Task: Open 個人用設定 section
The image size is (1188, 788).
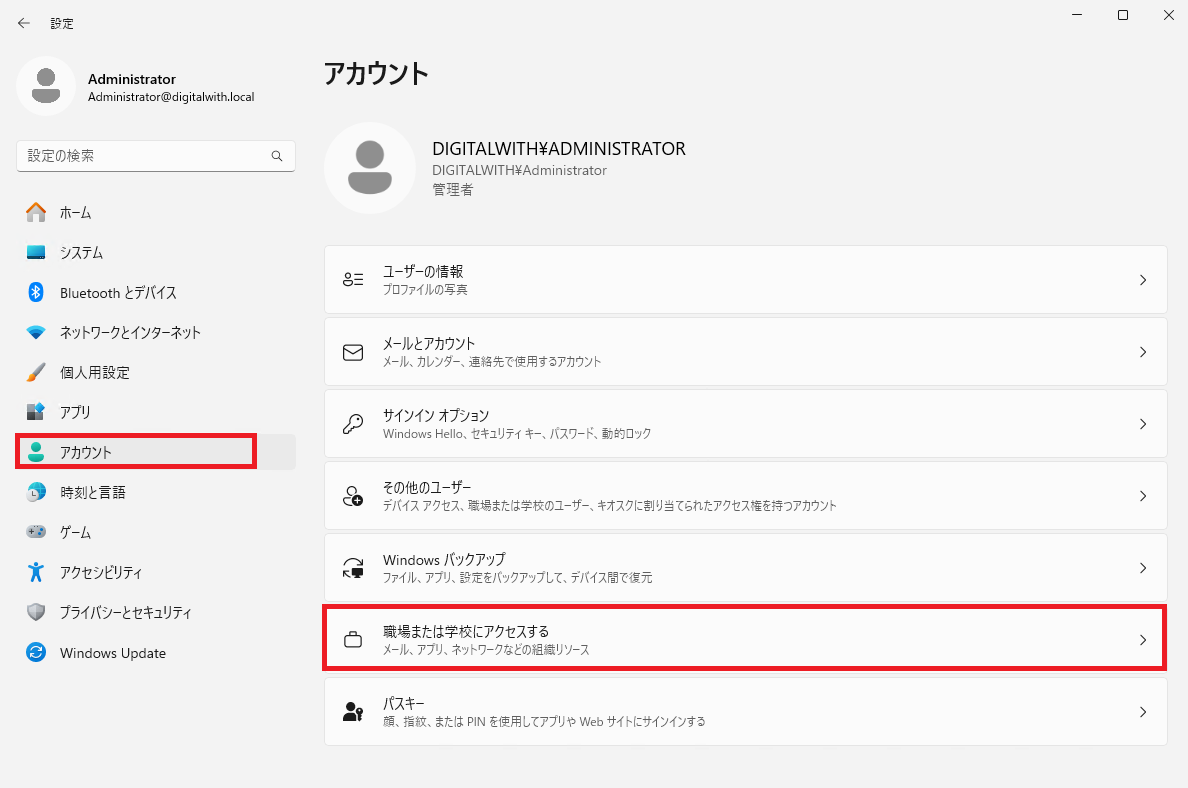Action: point(155,373)
